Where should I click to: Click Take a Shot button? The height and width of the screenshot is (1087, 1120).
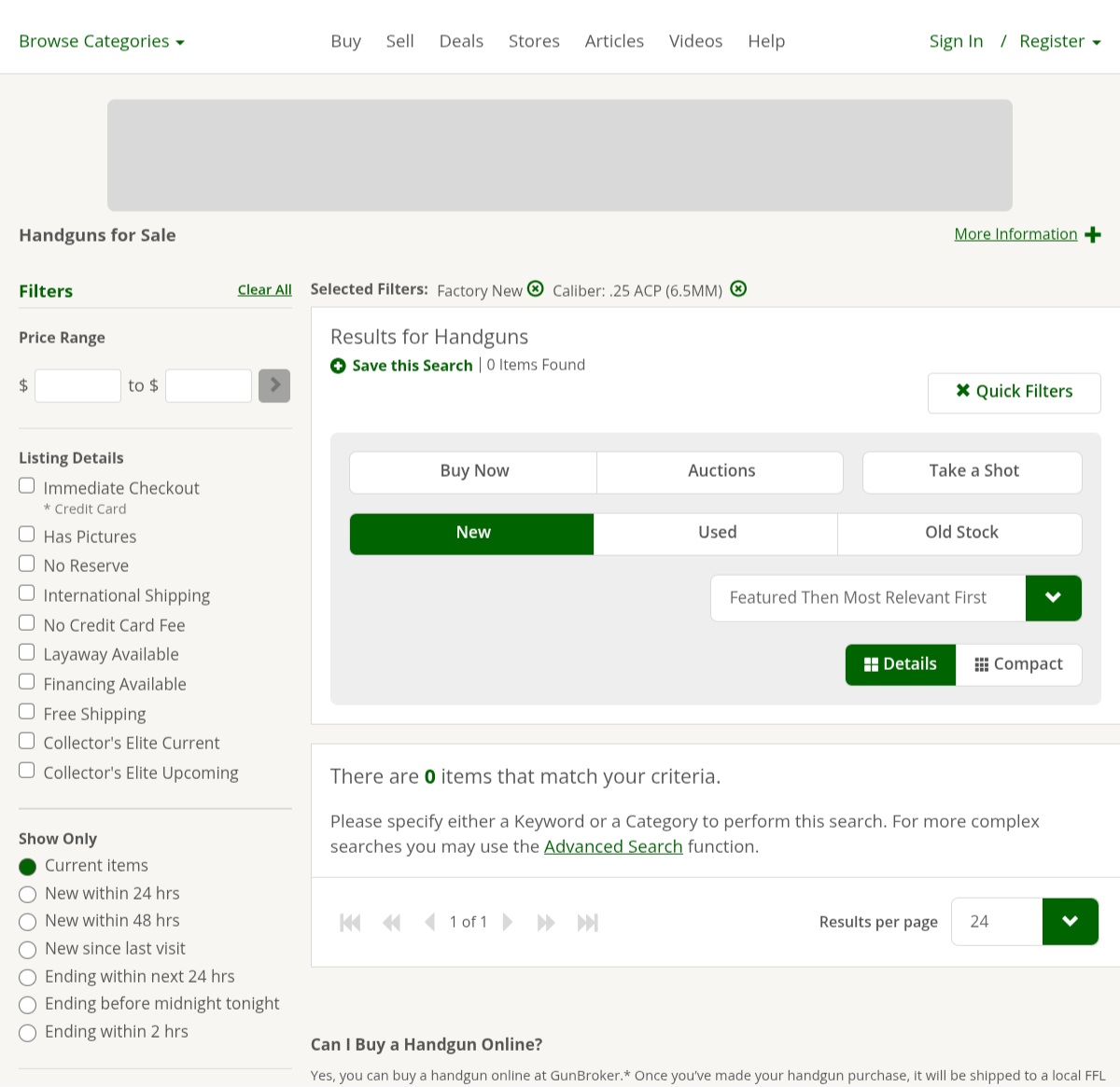[973, 472]
